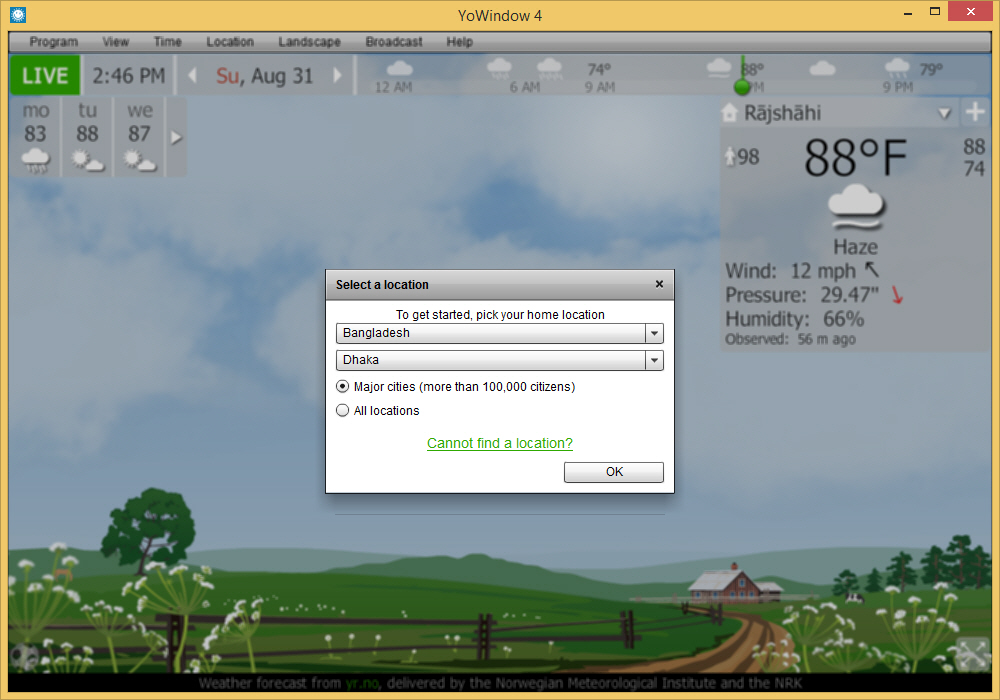Select the All locations radio button
This screenshot has width=1000, height=700.
(x=342, y=410)
